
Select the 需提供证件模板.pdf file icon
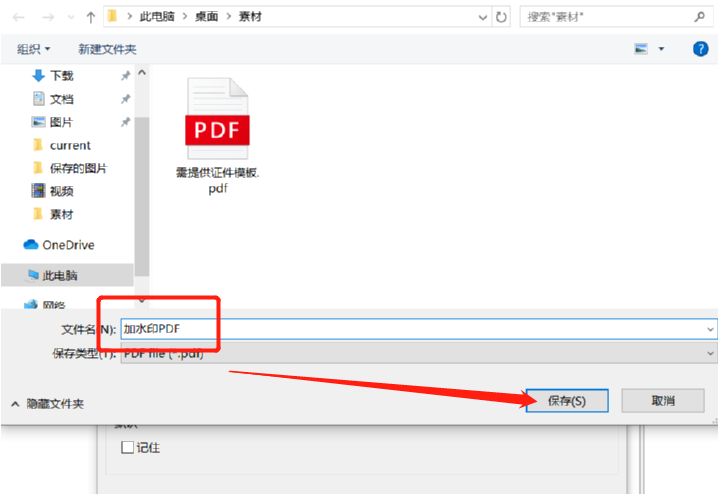pos(218,118)
